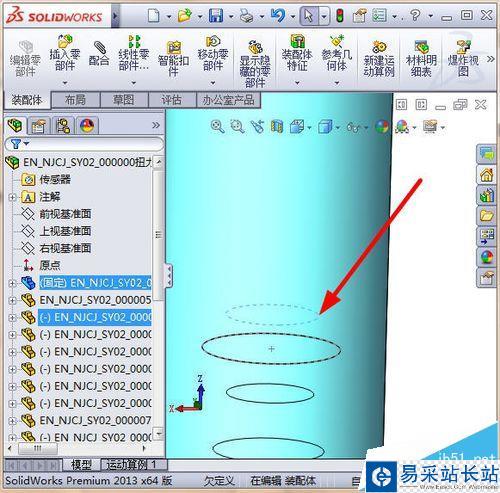500x493 pixels.
Task: Switch to 运动算例 1 bottom tab
Action: click(x=132, y=465)
